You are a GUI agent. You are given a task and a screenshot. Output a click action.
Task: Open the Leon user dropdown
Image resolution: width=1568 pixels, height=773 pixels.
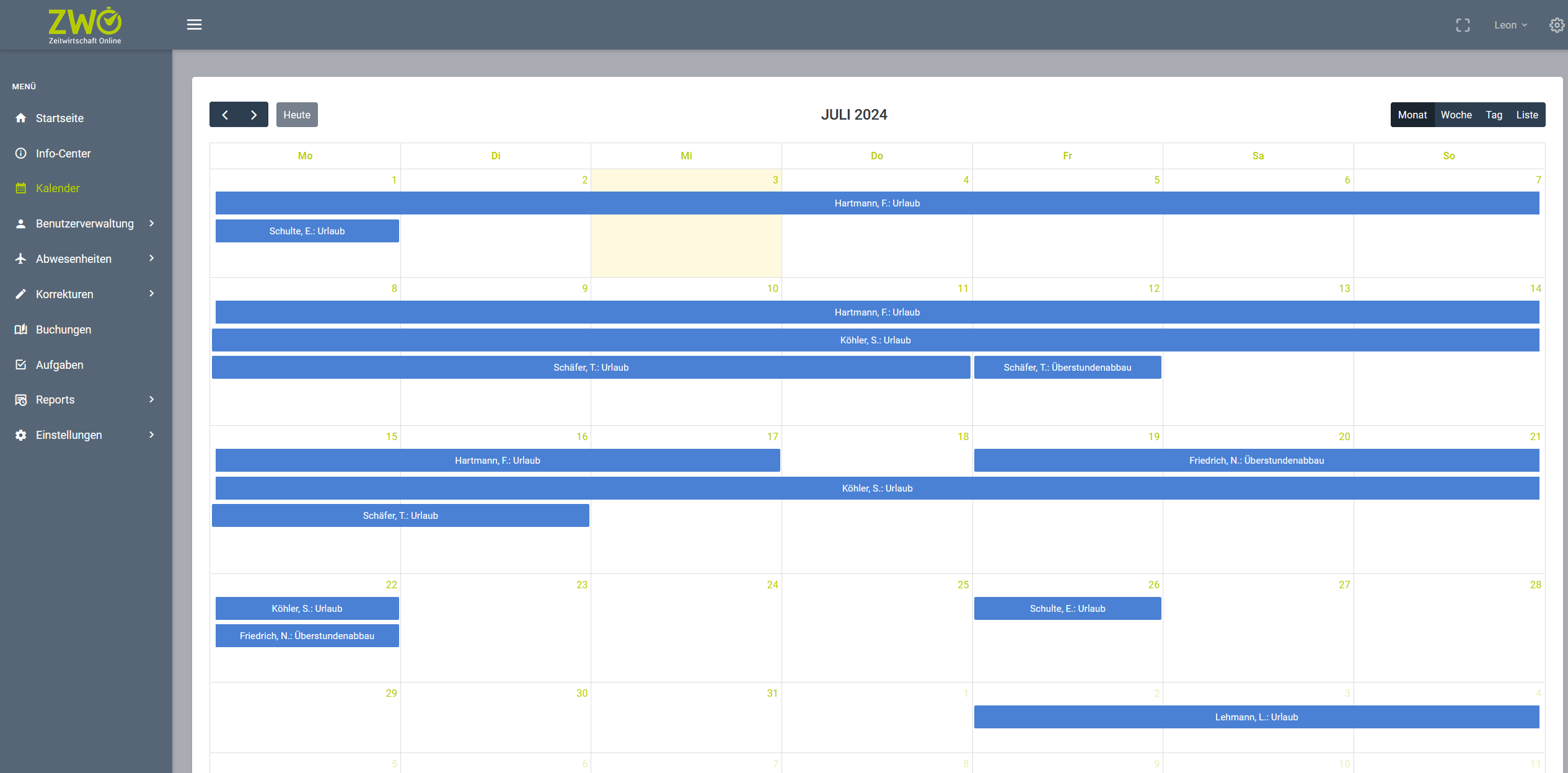(x=1510, y=25)
